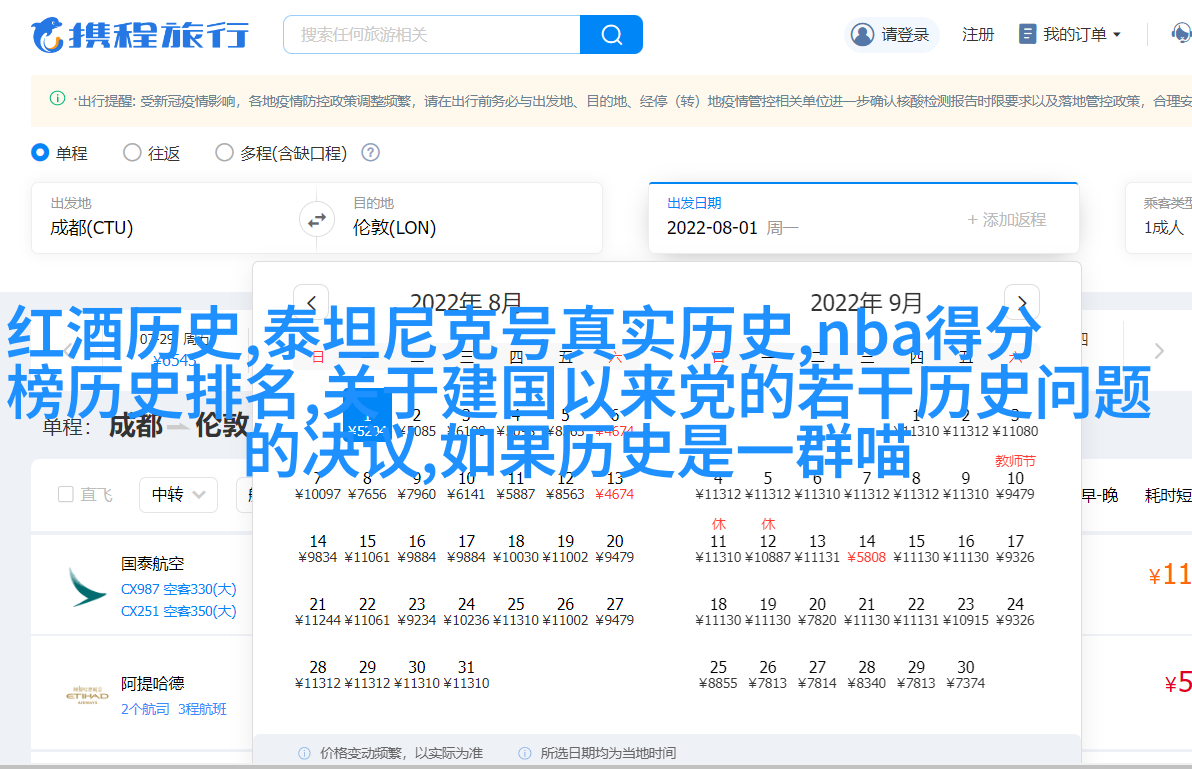Click the 请登录 login button

tap(892, 35)
